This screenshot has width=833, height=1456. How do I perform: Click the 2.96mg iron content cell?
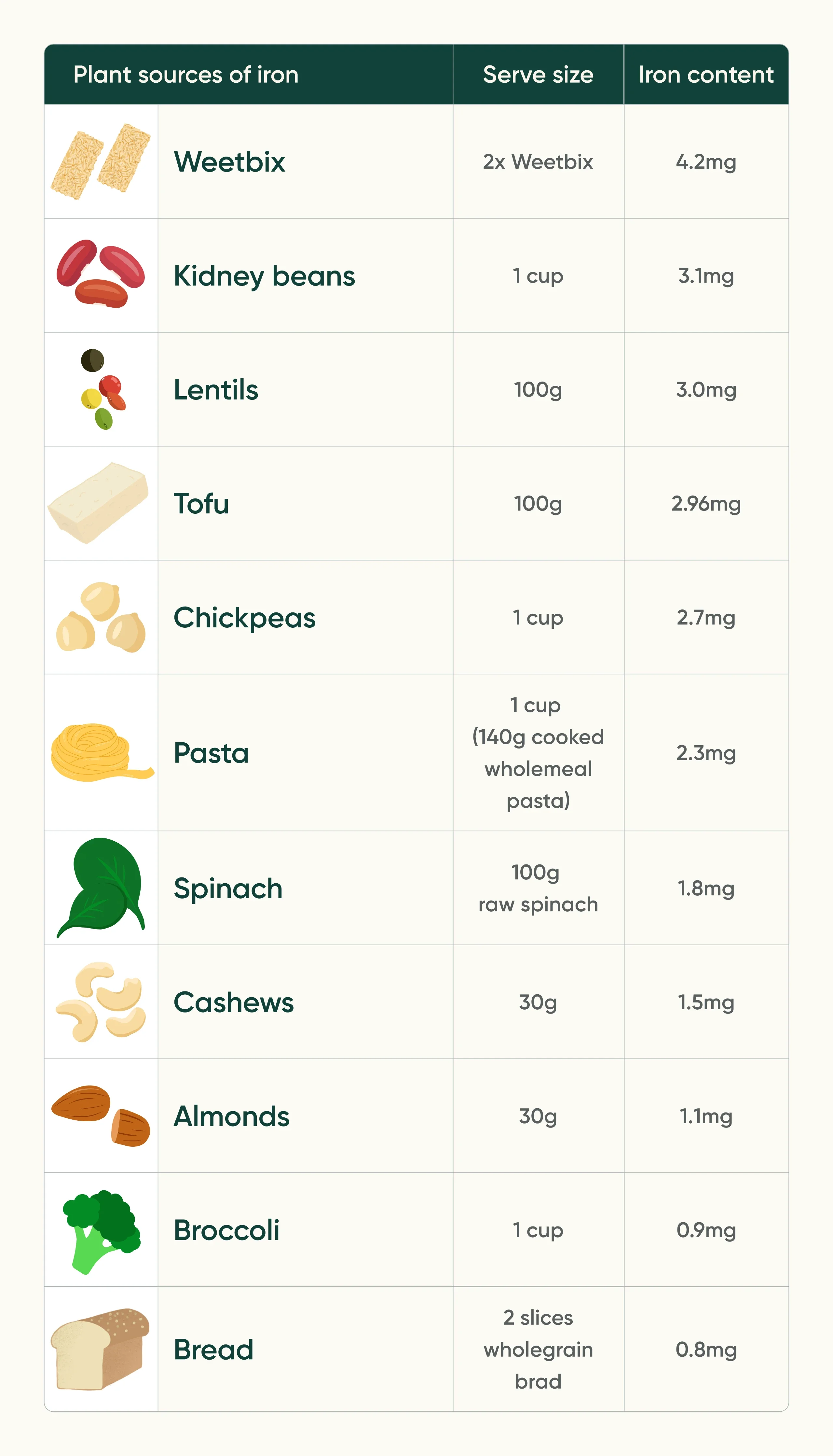click(x=705, y=504)
